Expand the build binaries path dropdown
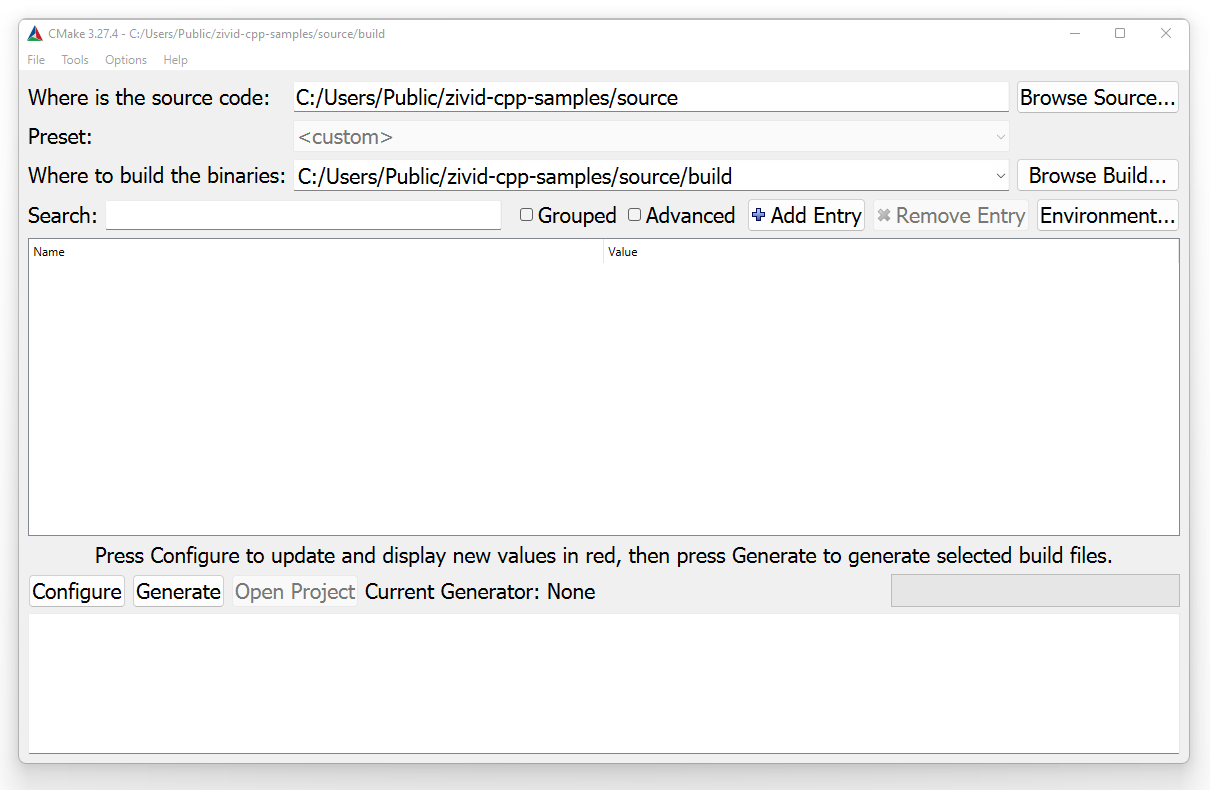Image resolution: width=1210 pixels, height=790 pixels. pos(1001,176)
